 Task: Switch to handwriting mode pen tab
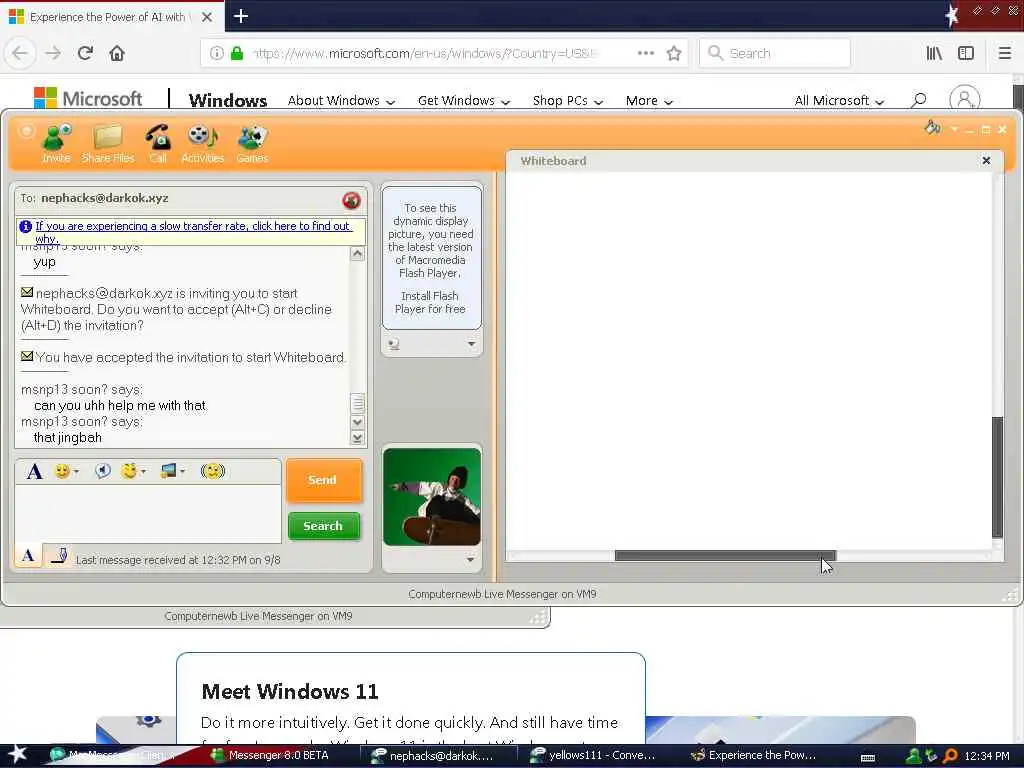pos(58,556)
